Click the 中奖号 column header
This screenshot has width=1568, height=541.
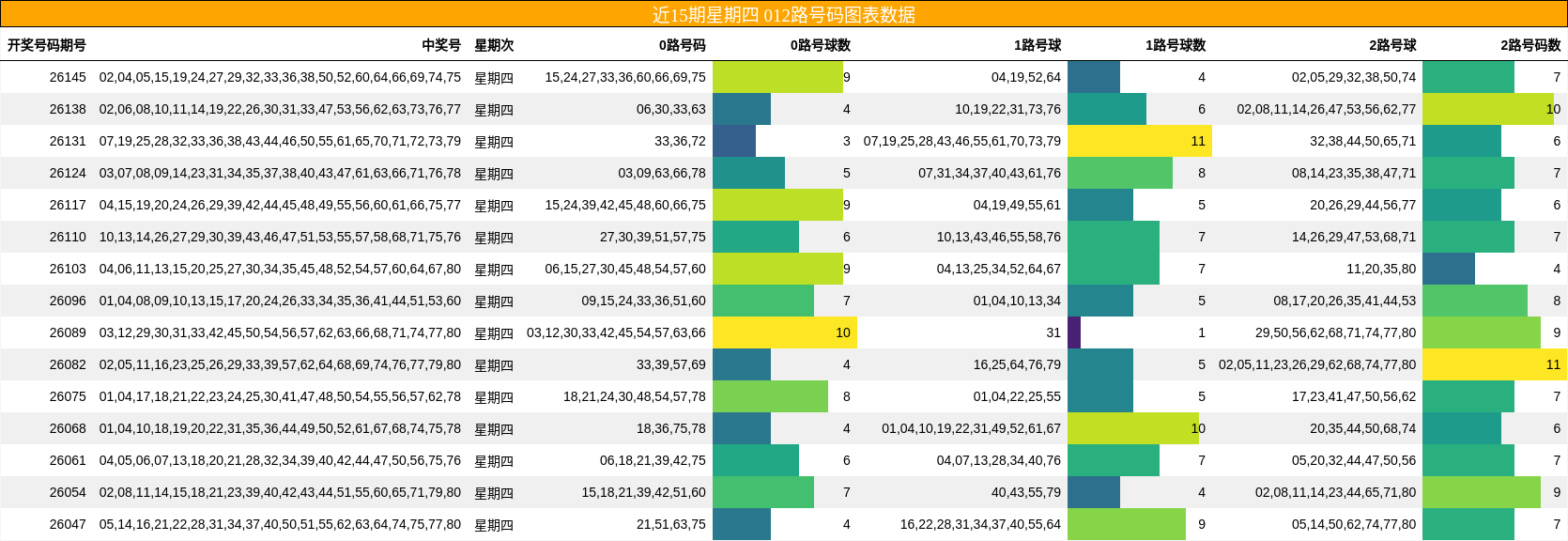tap(441, 45)
